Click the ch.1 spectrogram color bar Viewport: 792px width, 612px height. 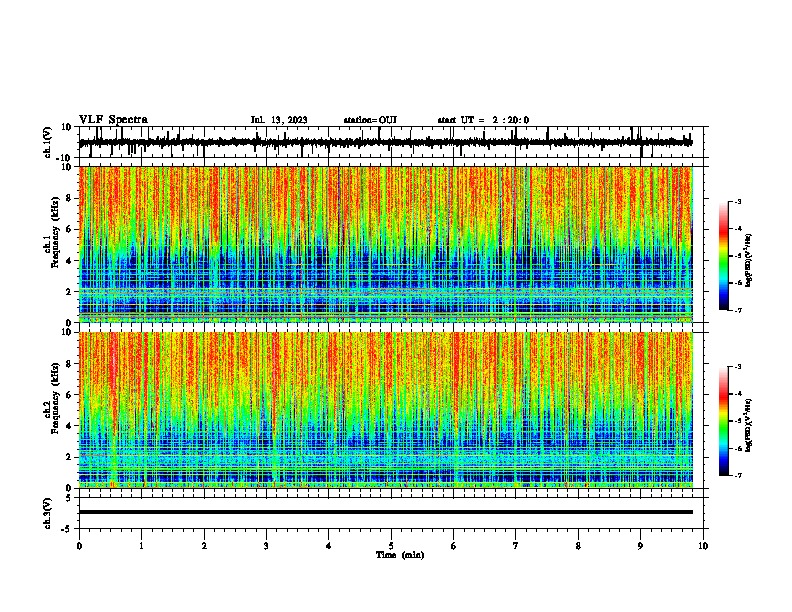pyautogui.click(x=723, y=256)
